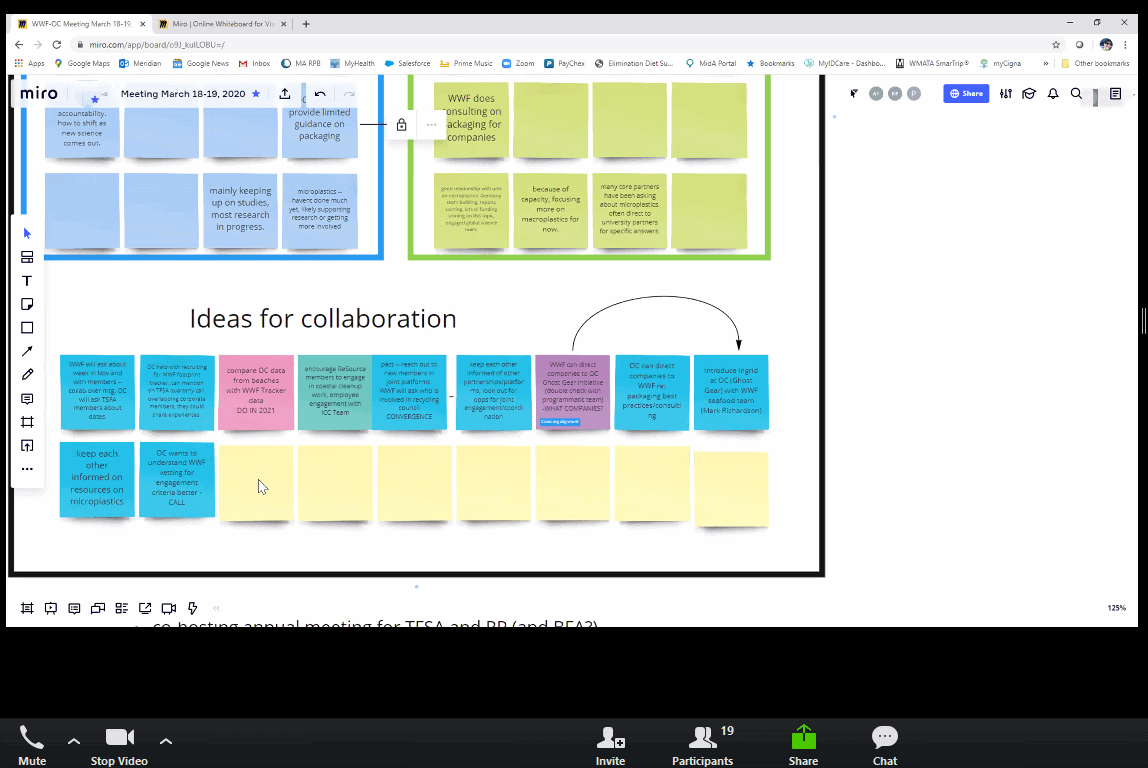Reload the page in Chrome

[56, 45]
